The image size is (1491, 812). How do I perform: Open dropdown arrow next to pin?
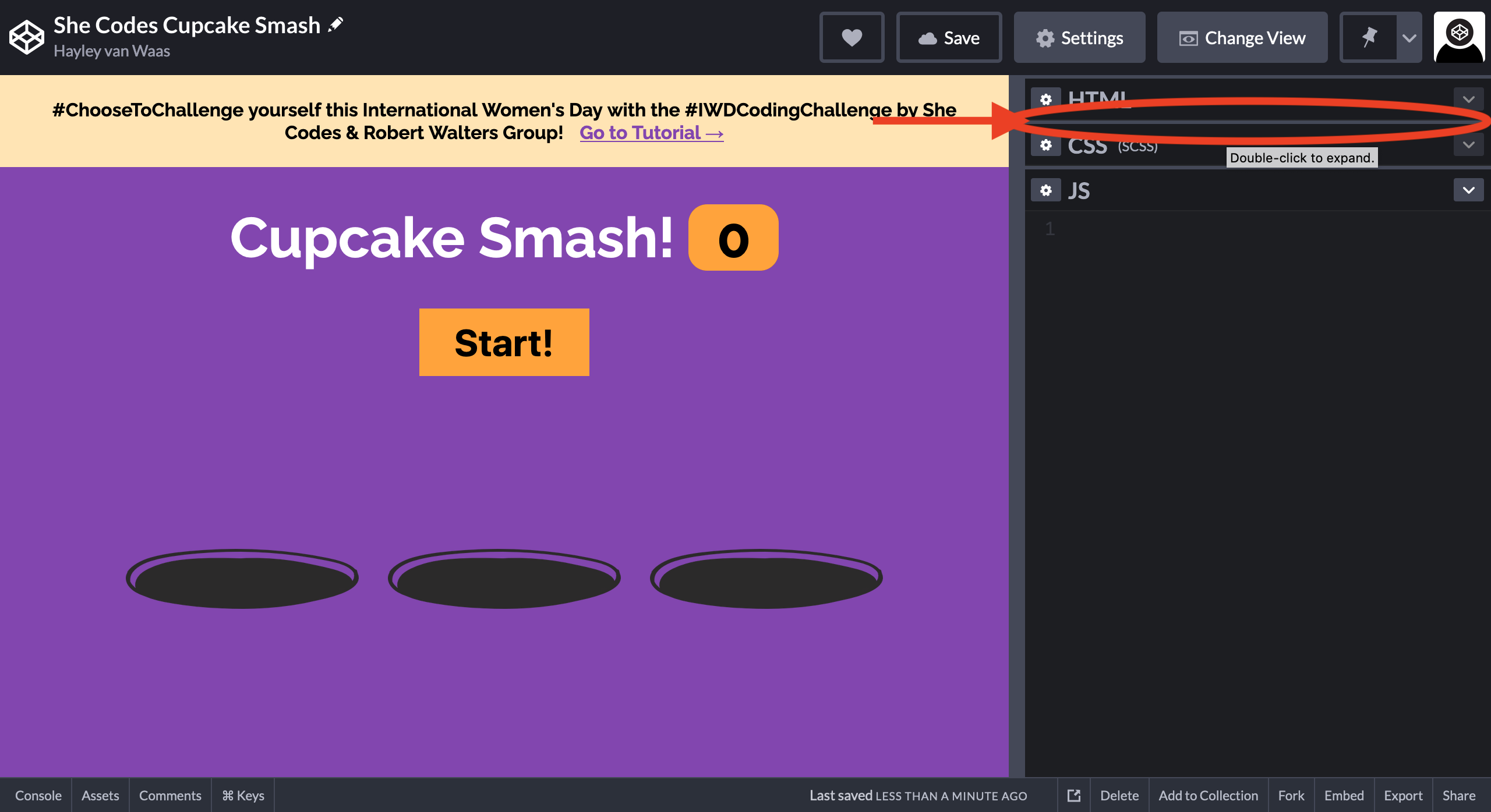[1409, 38]
